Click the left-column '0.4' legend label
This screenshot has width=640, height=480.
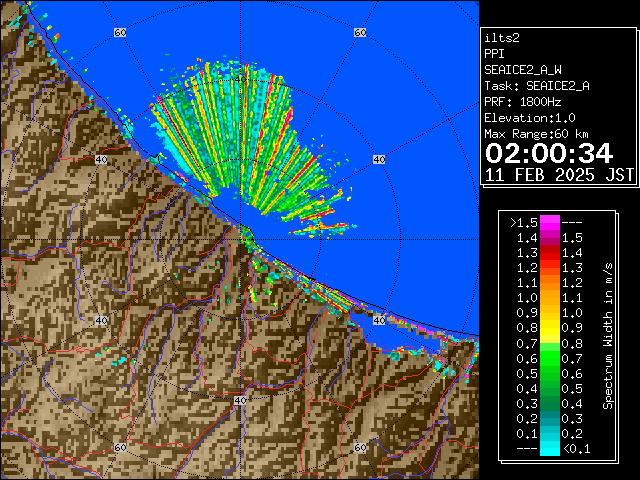[527, 389]
